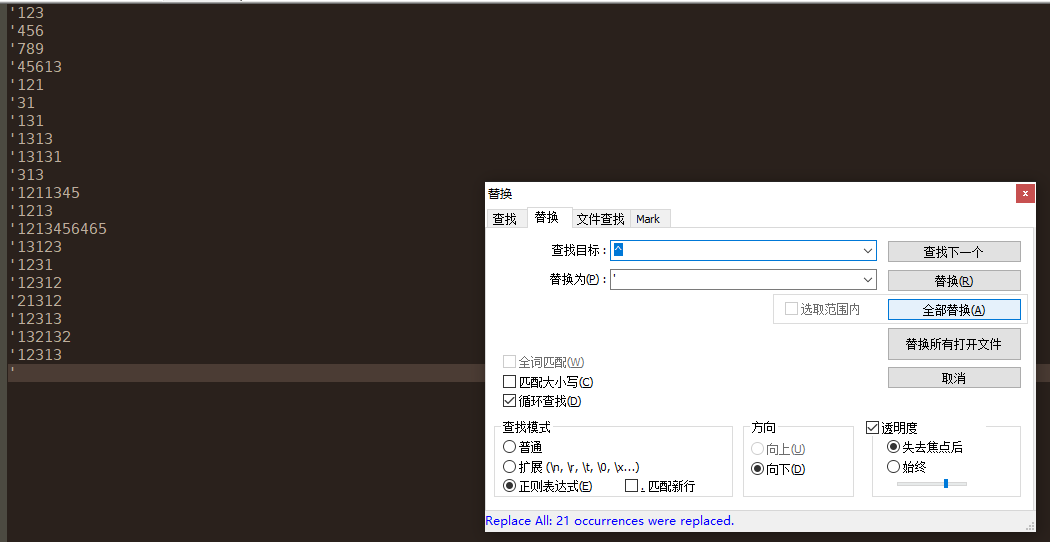Click the editor line '1211345
The width and height of the screenshot is (1050, 542).
tap(45, 193)
